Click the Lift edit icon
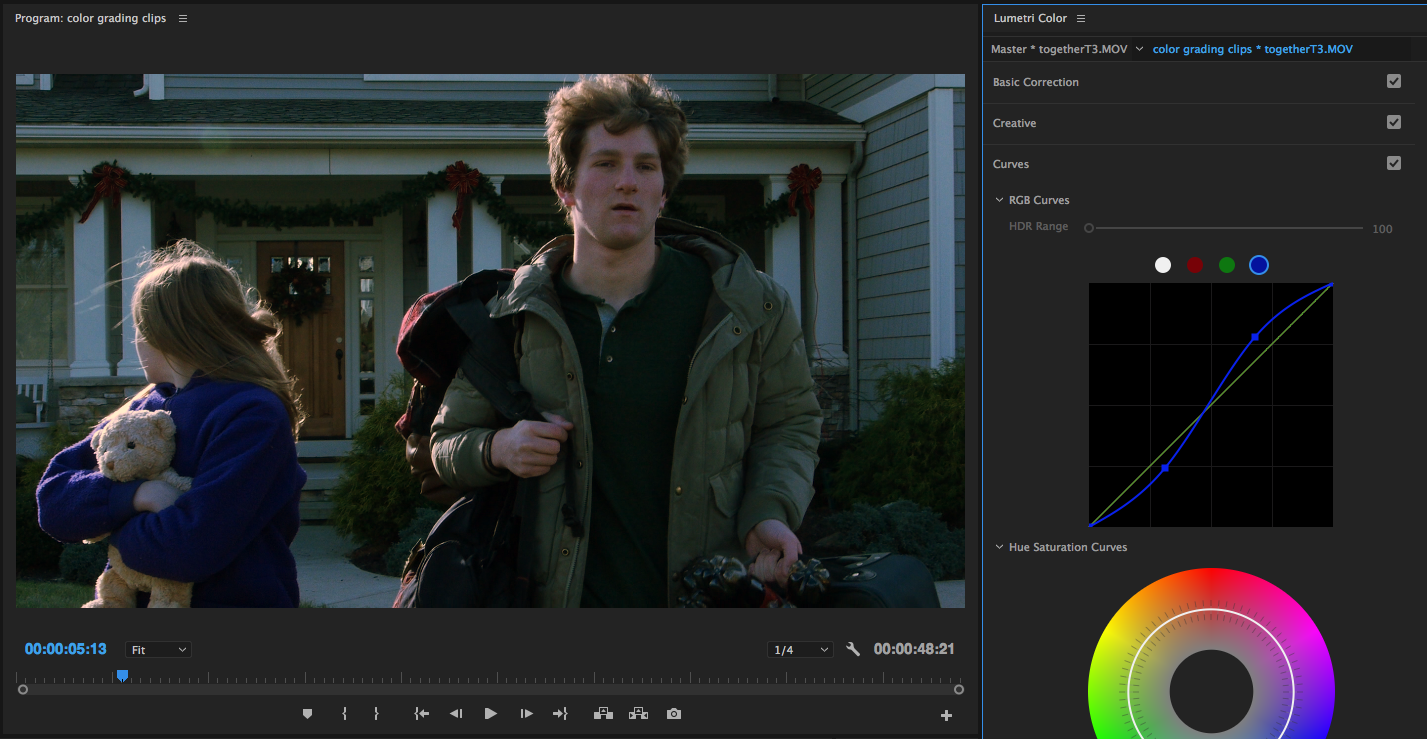 603,713
